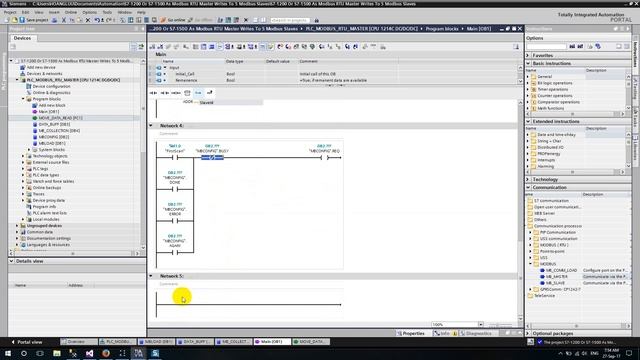The width and height of the screenshot is (640, 360).
Task: Click the Open project icon
Action: pos(14,20)
